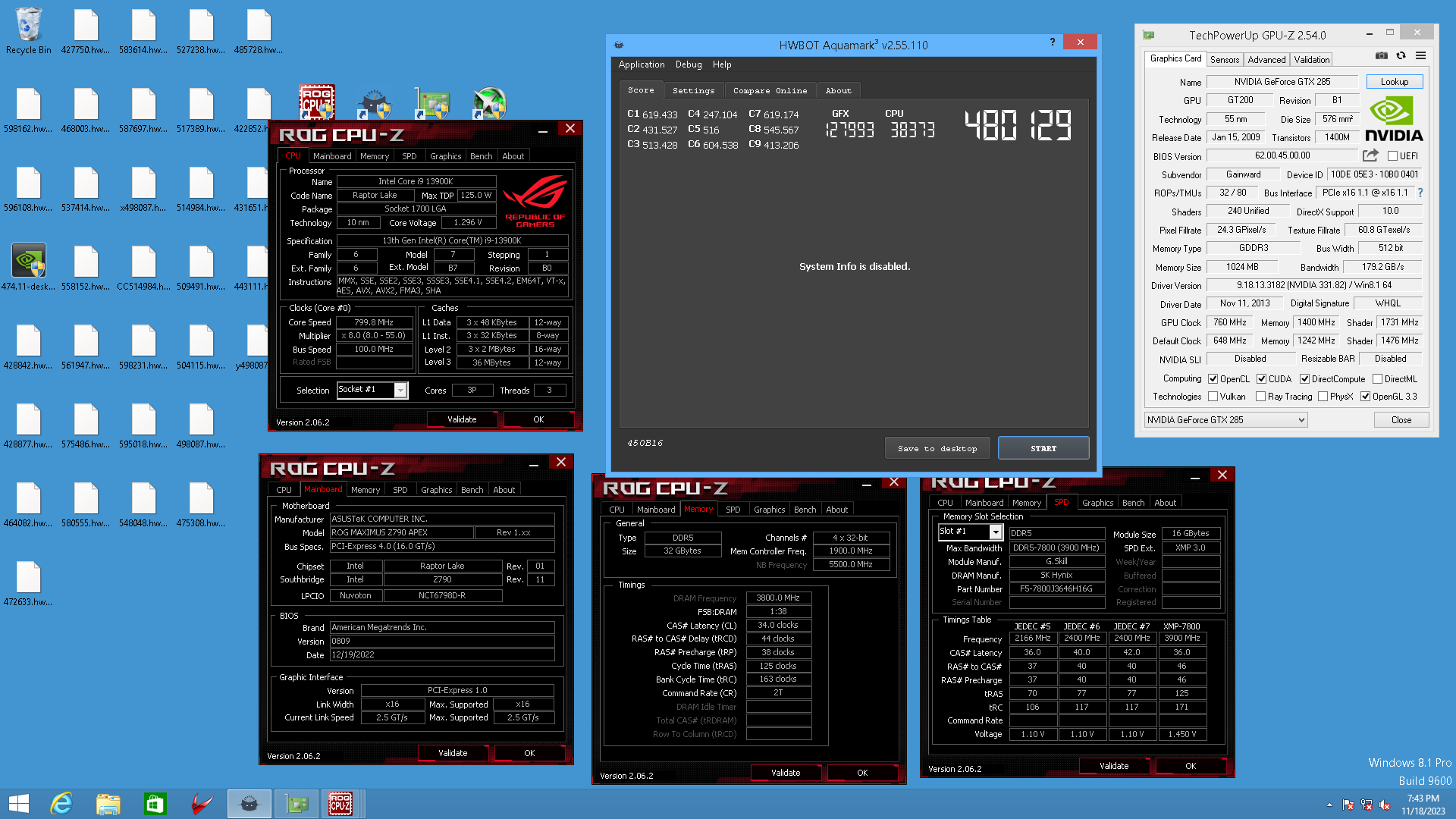Open the GPU-Z hamburger menu icon

[1420, 56]
